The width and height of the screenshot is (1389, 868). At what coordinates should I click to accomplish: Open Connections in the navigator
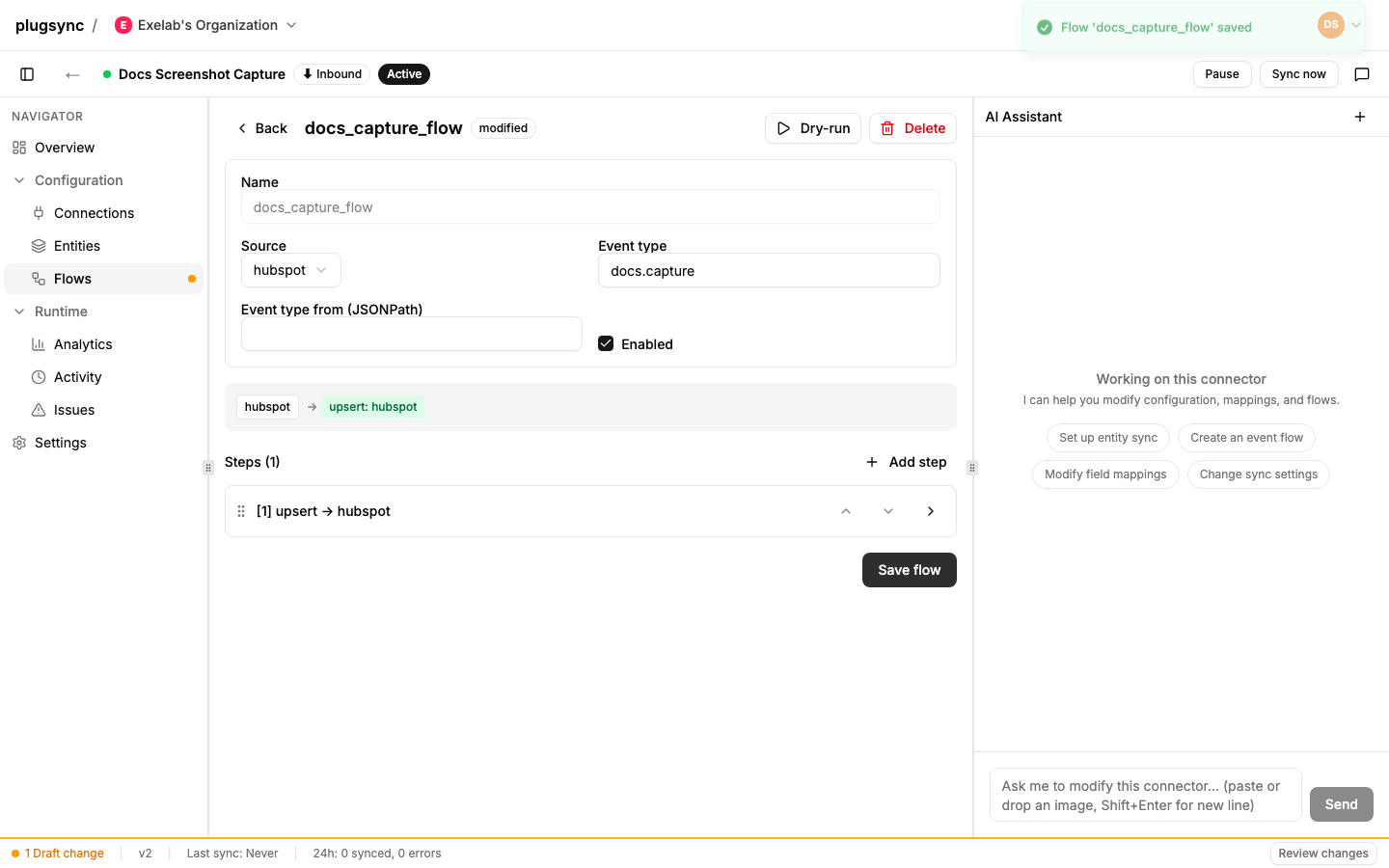coord(94,213)
